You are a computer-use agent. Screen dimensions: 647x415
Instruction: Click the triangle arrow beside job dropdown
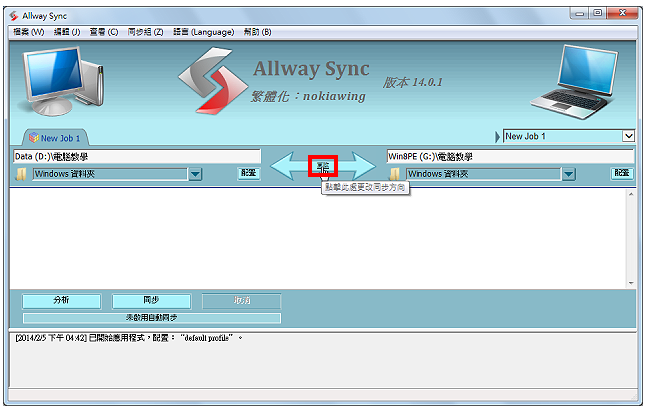coord(497,137)
